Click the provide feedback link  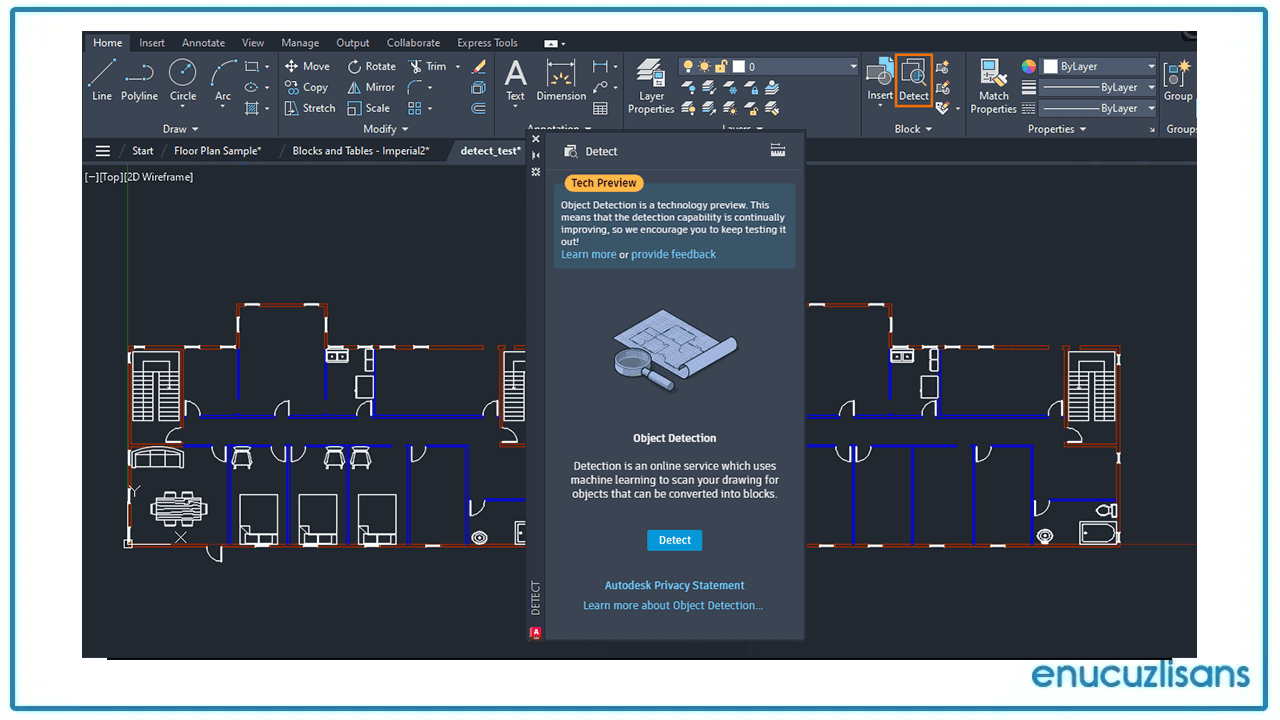[673, 254]
